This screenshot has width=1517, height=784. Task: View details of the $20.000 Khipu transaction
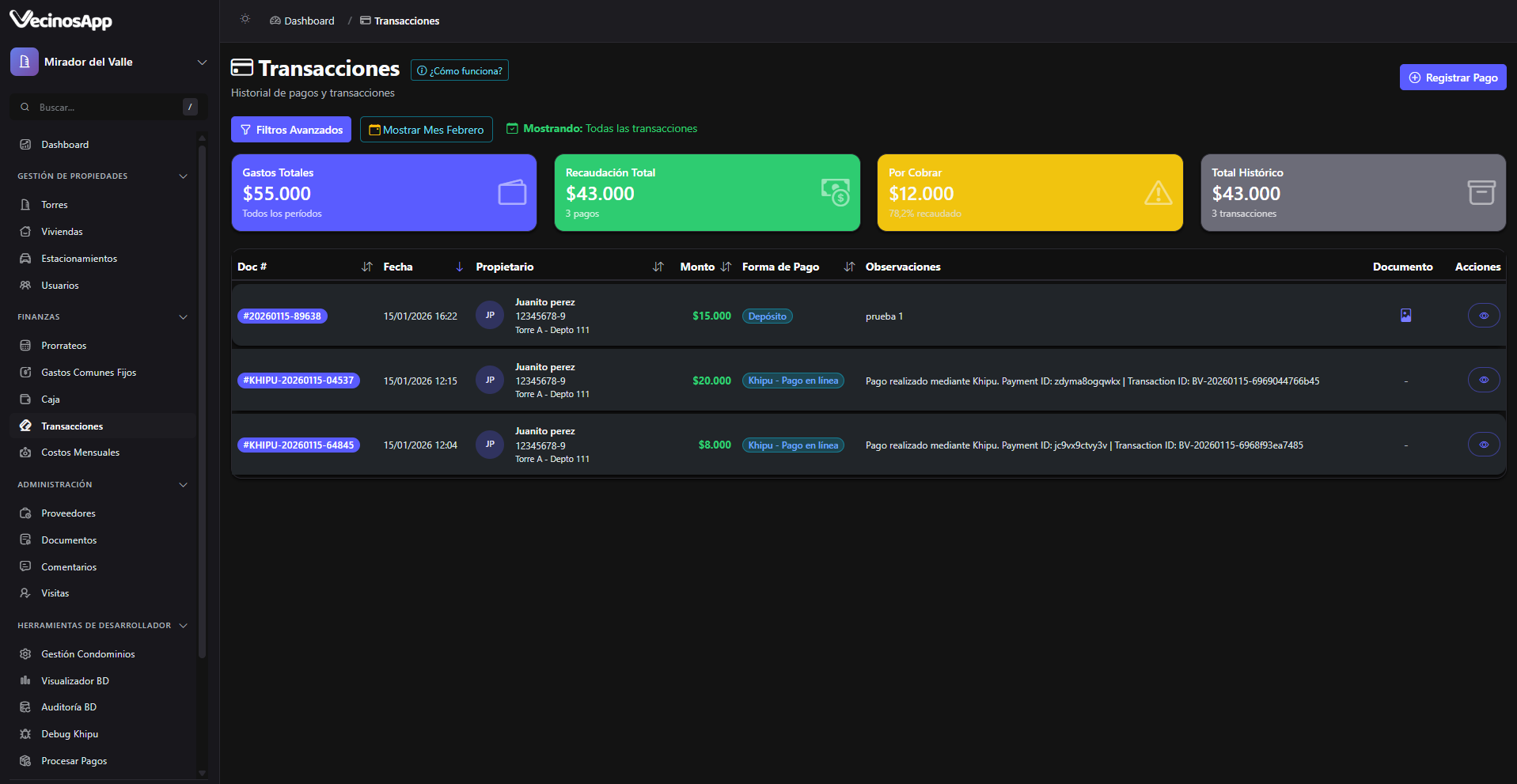click(x=1483, y=381)
